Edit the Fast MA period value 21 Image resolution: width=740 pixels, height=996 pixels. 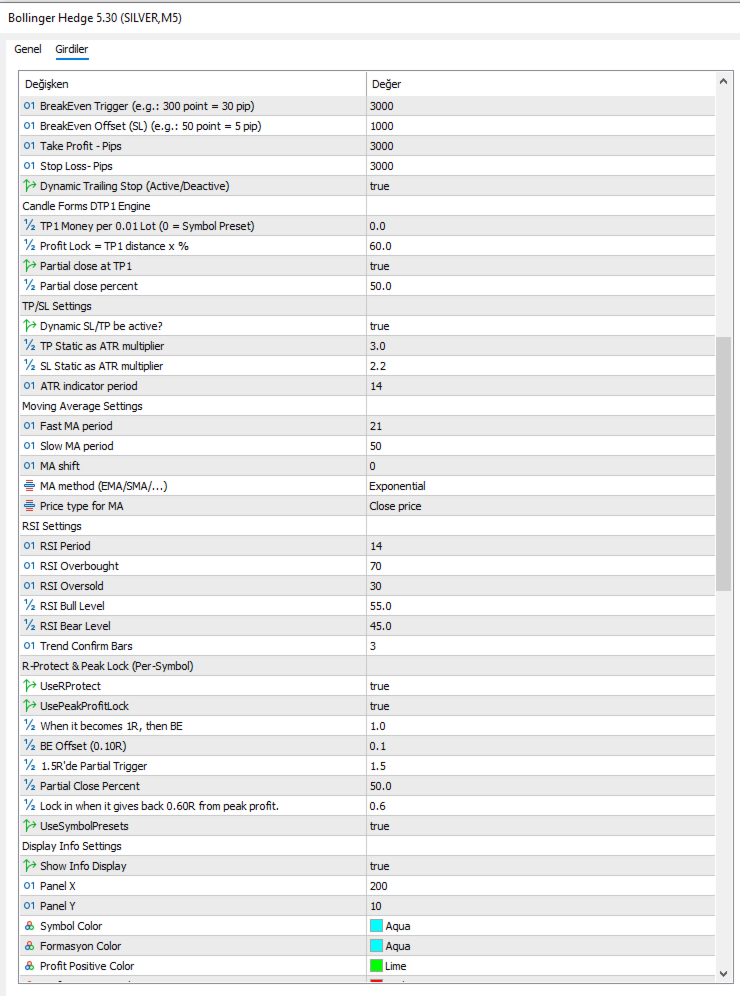(541, 426)
